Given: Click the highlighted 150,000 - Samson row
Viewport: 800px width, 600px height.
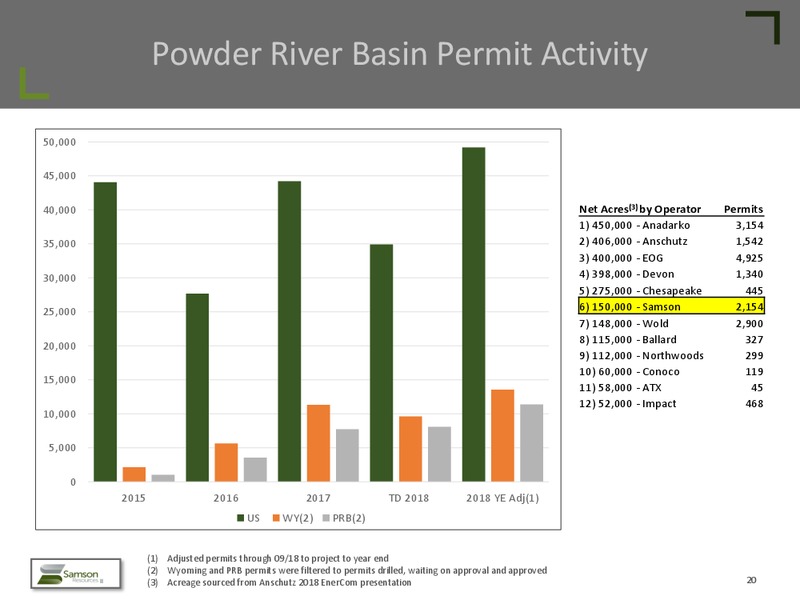Looking at the screenshot, I should (671, 307).
